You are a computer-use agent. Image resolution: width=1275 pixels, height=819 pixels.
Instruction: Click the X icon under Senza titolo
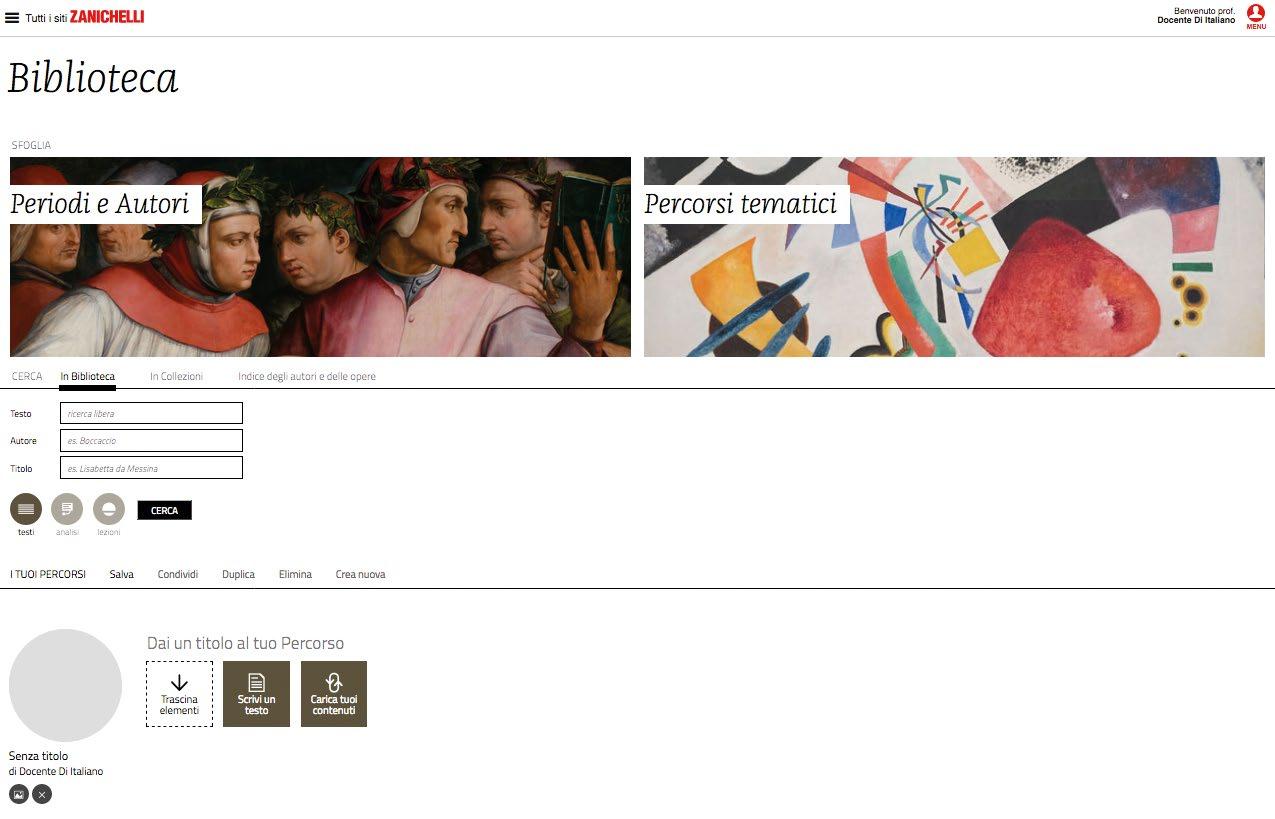point(42,794)
